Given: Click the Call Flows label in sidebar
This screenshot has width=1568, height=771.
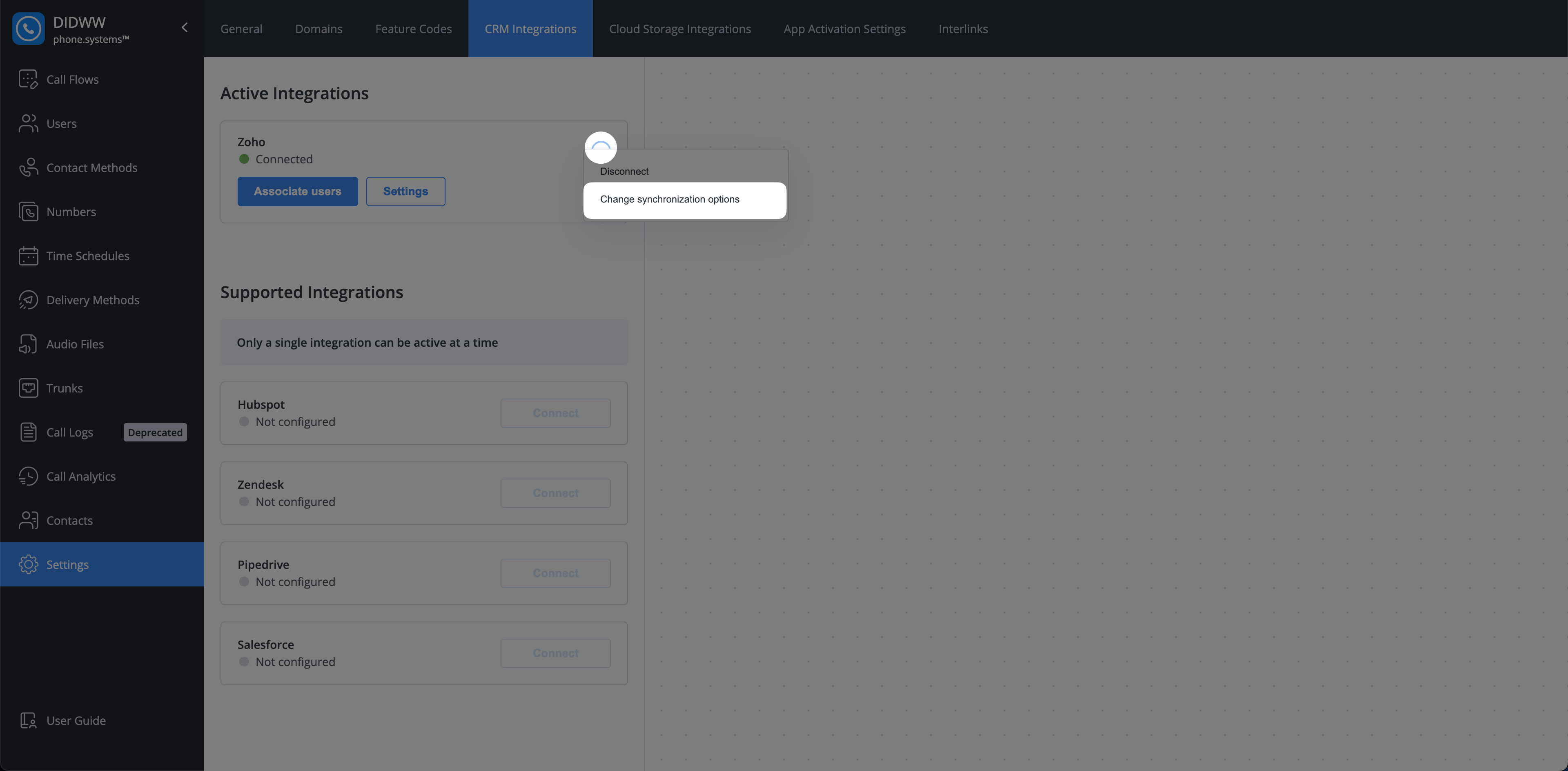Looking at the screenshot, I should coord(72,79).
